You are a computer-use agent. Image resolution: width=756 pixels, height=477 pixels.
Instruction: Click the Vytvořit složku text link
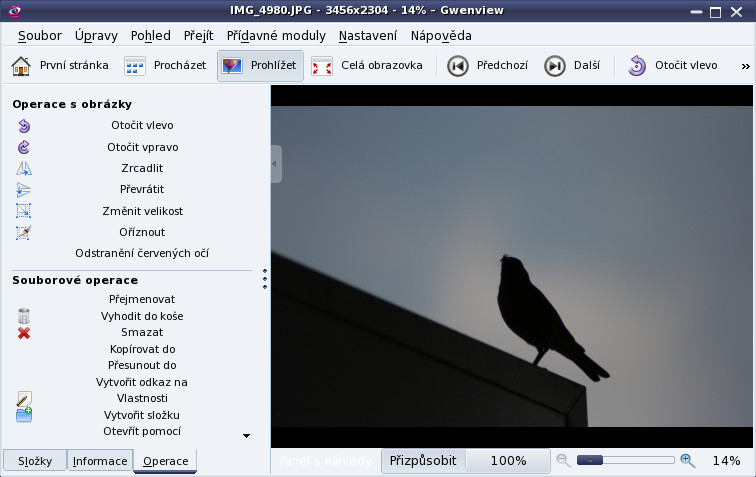pos(142,415)
